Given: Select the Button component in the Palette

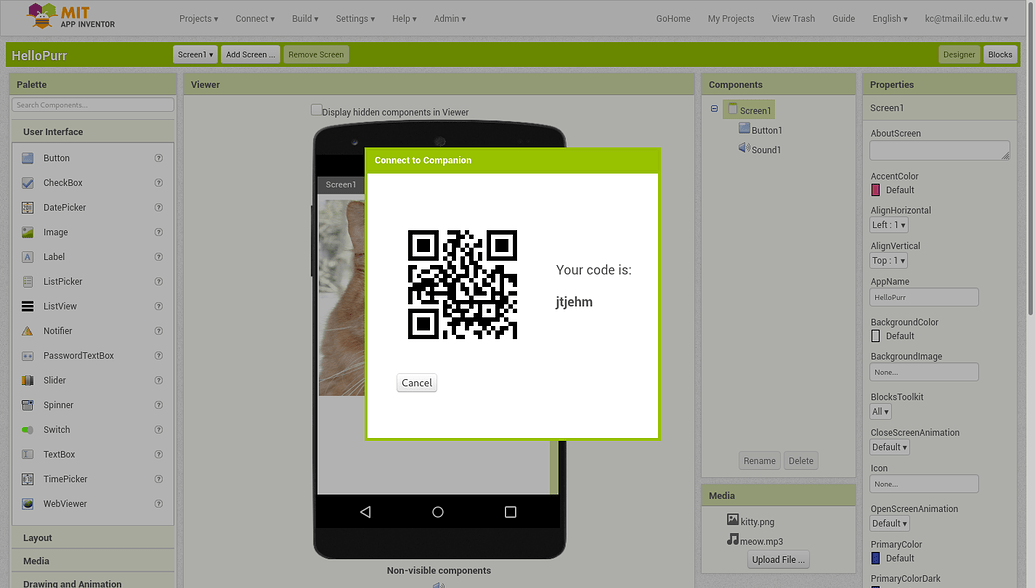Looking at the screenshot, I should [x=55, y=157].
